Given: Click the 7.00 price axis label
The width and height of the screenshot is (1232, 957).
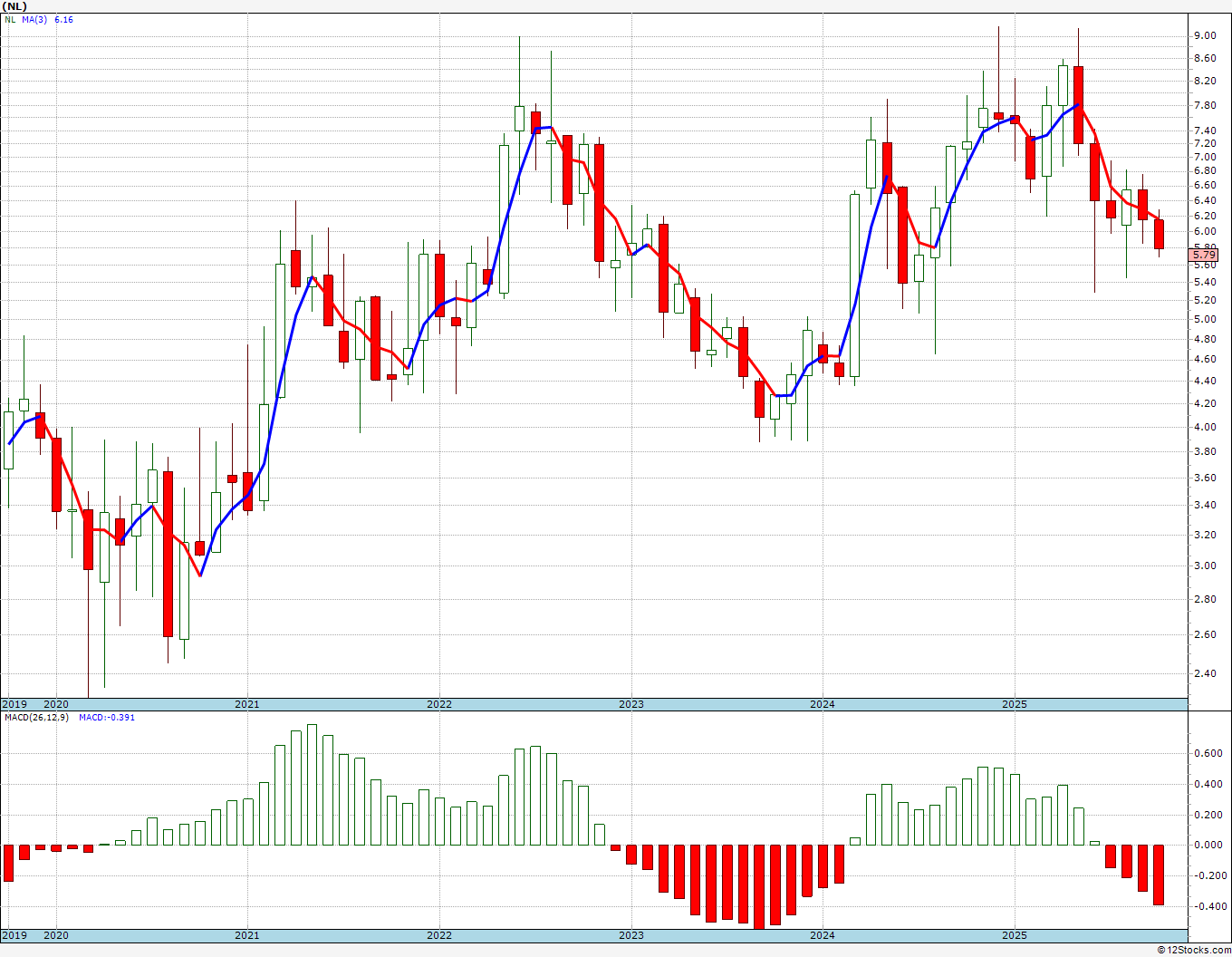Looking at the screenshot, I should pos(1205,157).
